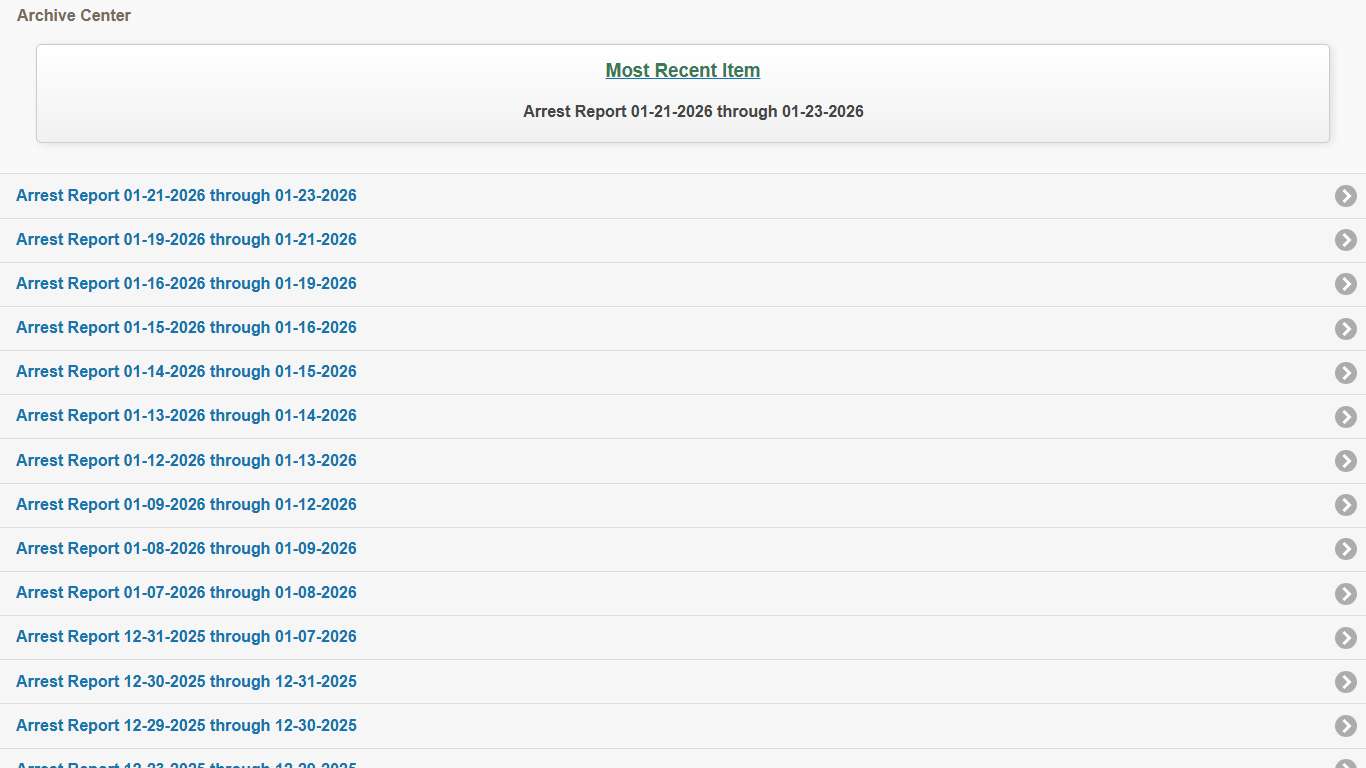The width and height of the screenshot is (1366, 768).
Task: Select Arrest Report 12-30-2025 through 12-31-2025
Action: [x=186, y=682]
